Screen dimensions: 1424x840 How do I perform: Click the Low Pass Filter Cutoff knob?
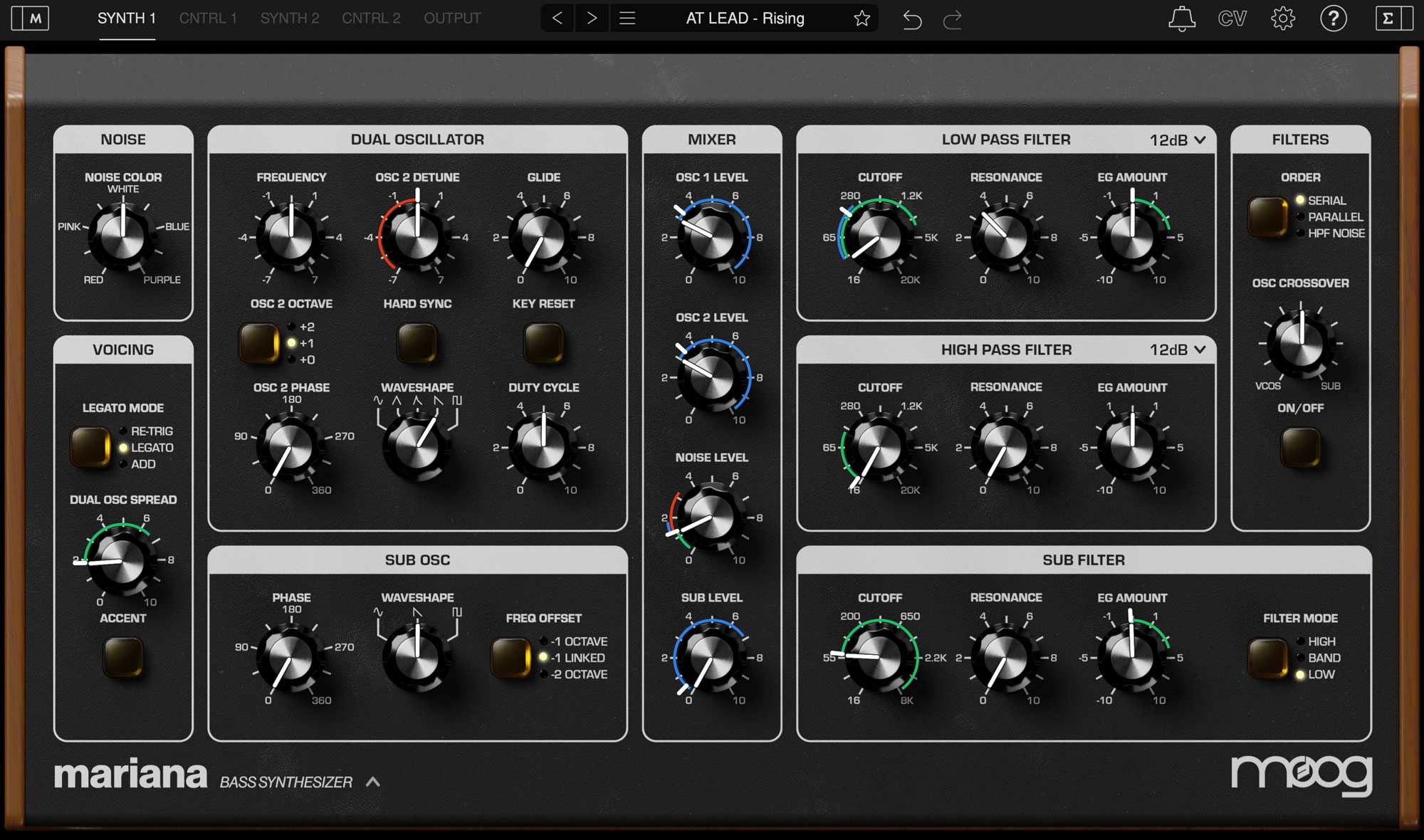coord(879,238)
